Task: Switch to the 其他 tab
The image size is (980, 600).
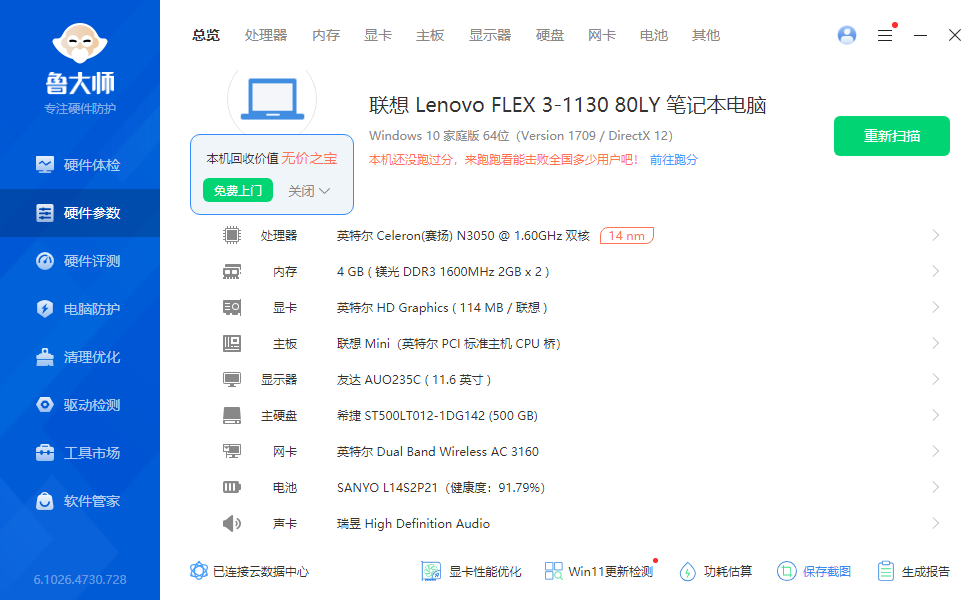Action: click(x=706, y=36)
